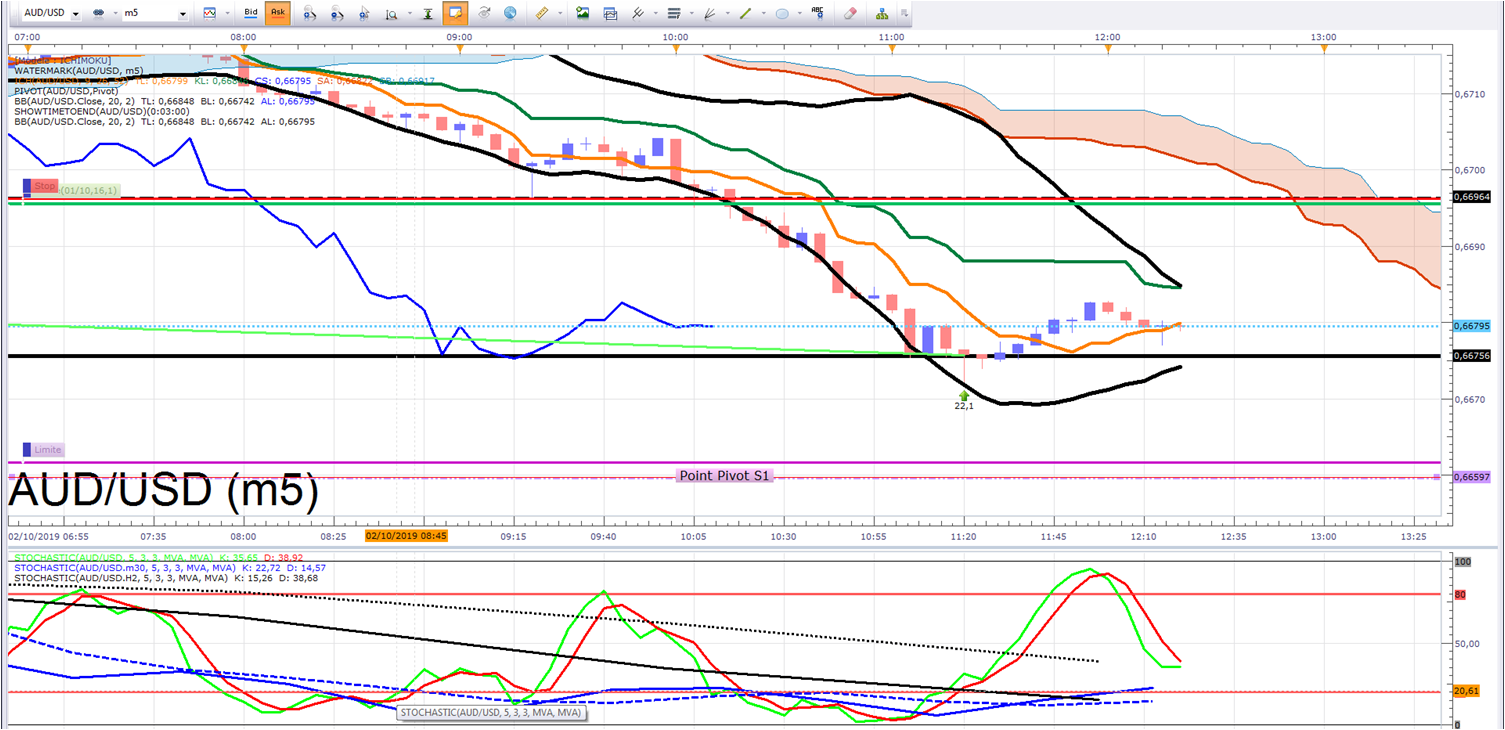Select the green trend line tool

[746, 14]
